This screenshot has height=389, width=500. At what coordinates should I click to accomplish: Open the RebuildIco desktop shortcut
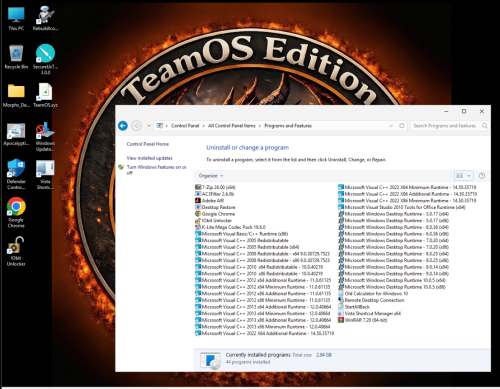coord(45,19)
